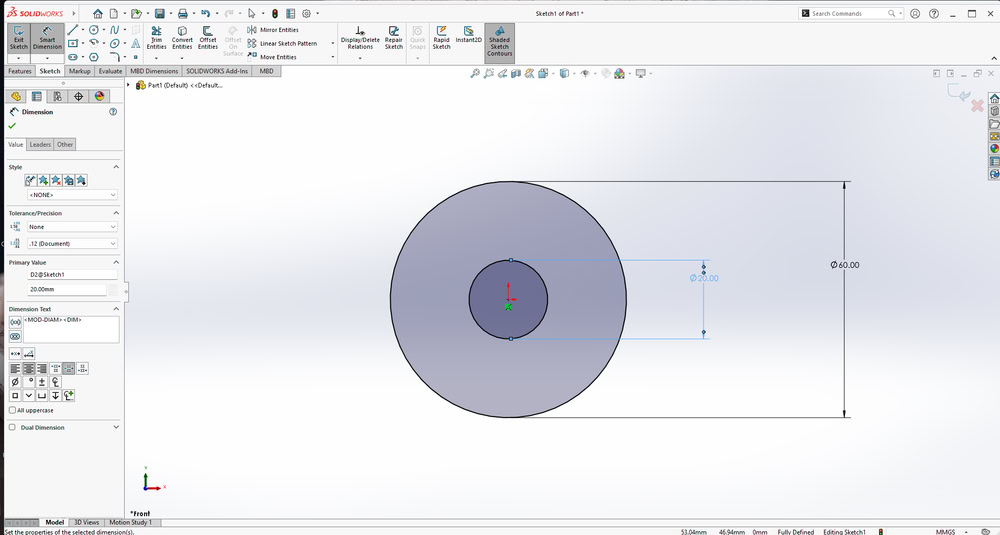Click the Offset Entities tool
The width and height of the screenshot is (1000, 535).
click(208, 38)
